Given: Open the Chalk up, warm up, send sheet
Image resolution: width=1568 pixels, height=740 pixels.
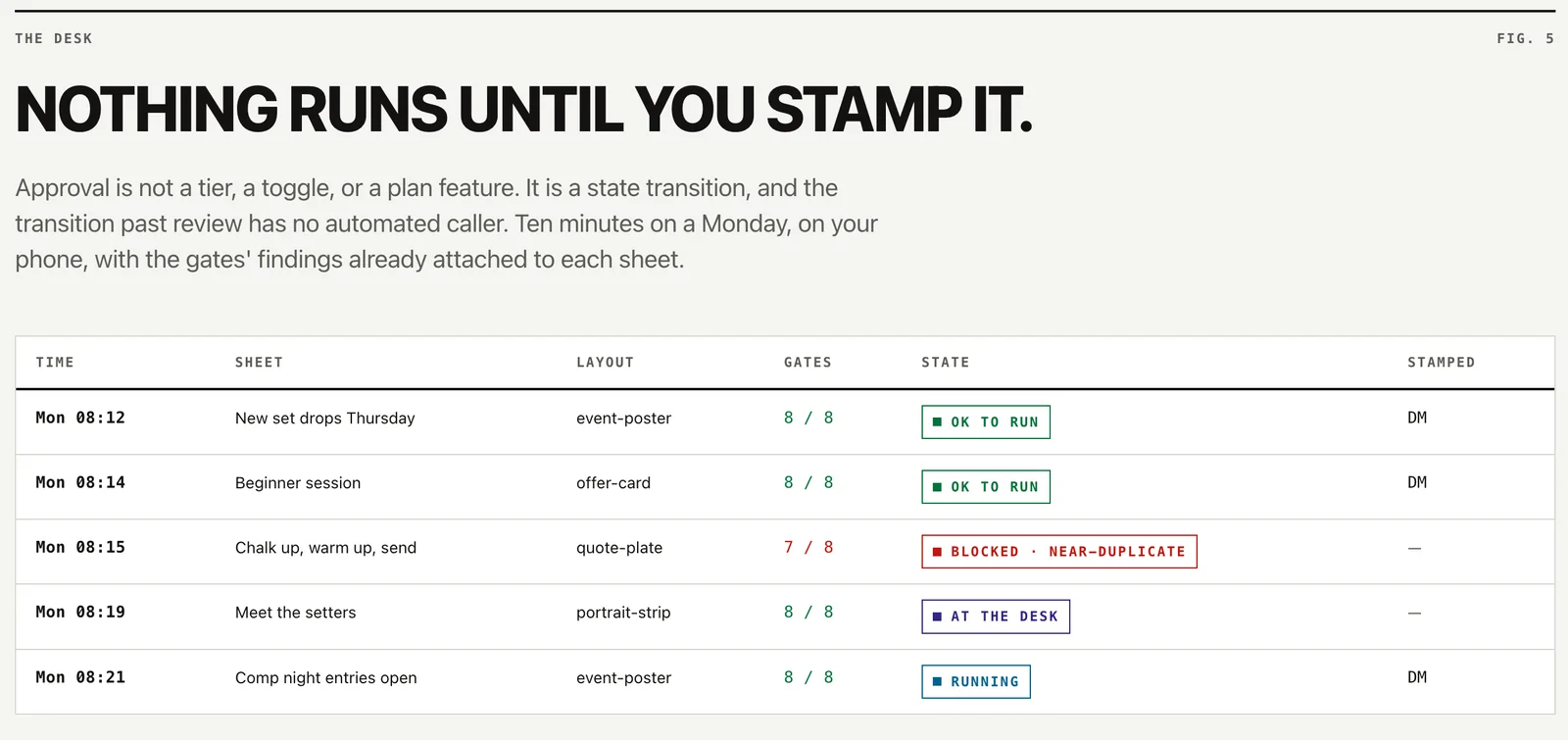Looking at the screenshot, I should tap(325, 548).
